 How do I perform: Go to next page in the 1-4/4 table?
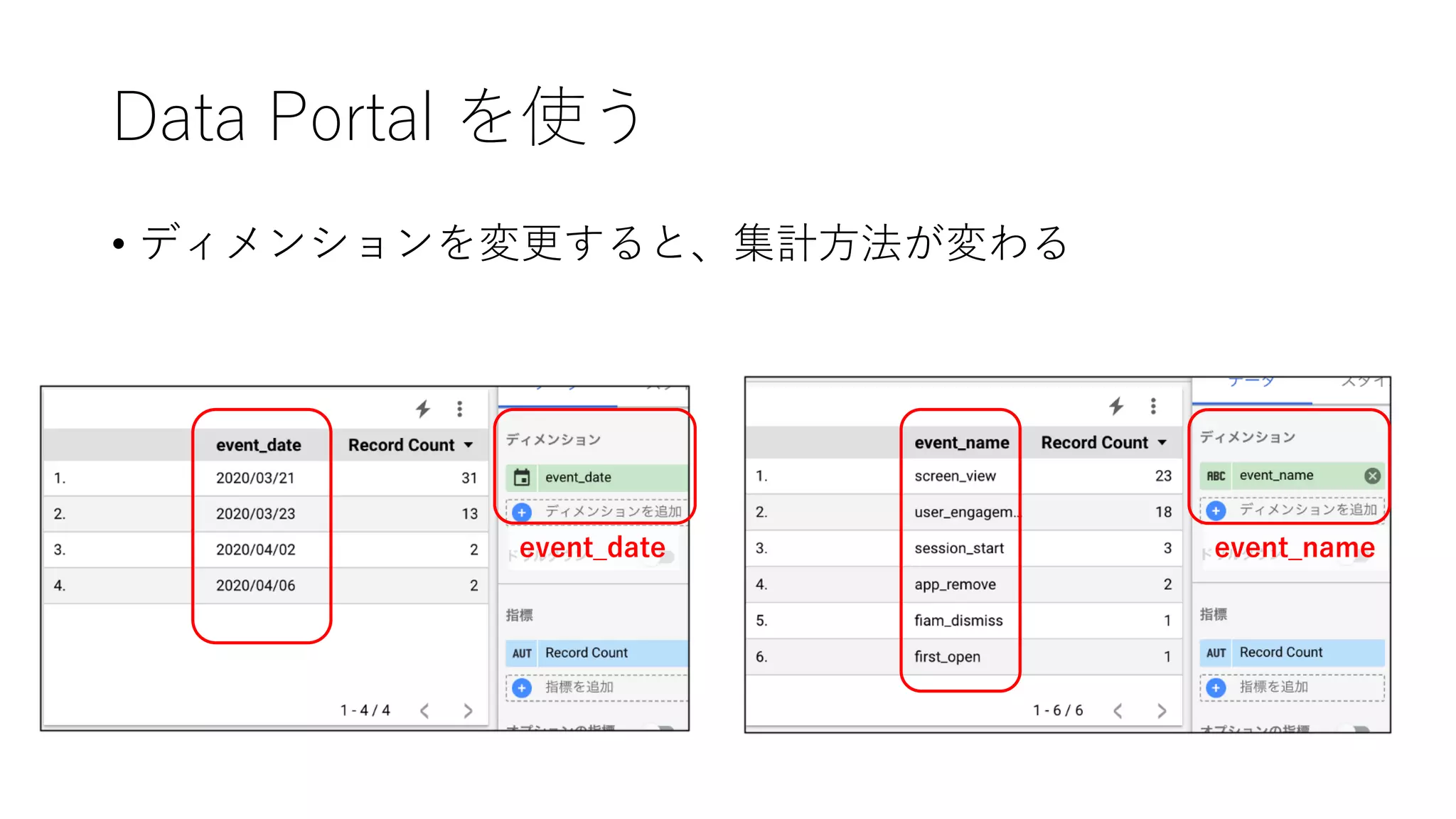pos(468,710)
